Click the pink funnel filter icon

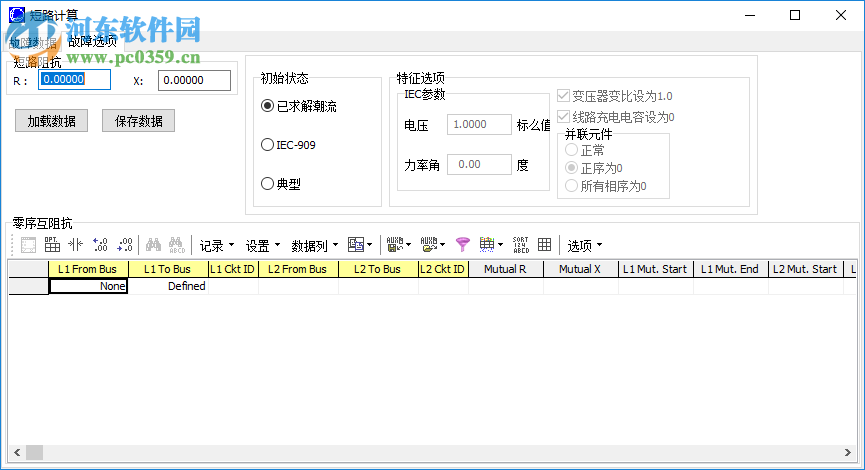pyautogui.click(x=463, y=245)
